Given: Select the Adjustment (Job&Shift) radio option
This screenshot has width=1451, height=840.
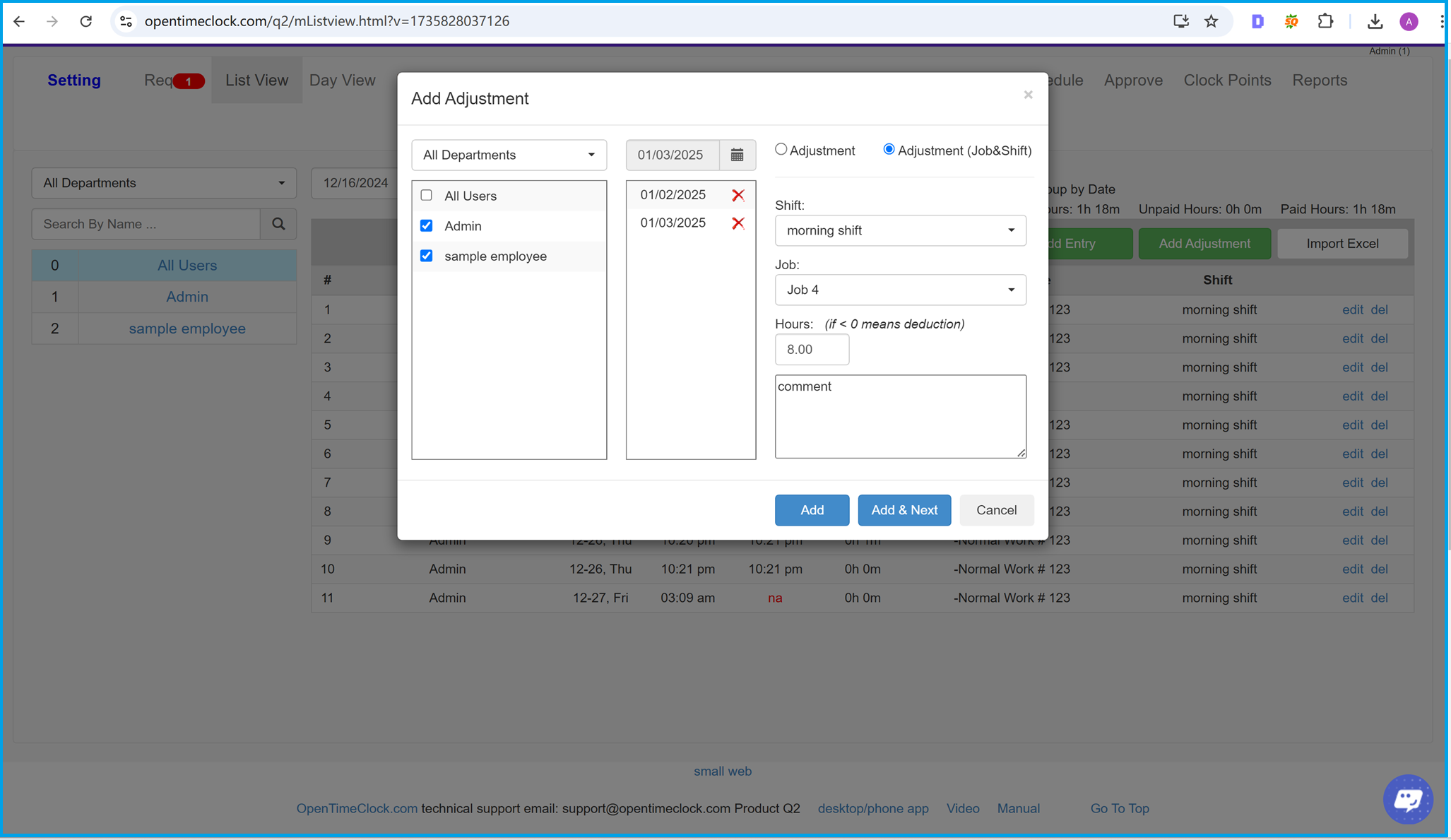Looking at the screenshot, I should (889, 149).
